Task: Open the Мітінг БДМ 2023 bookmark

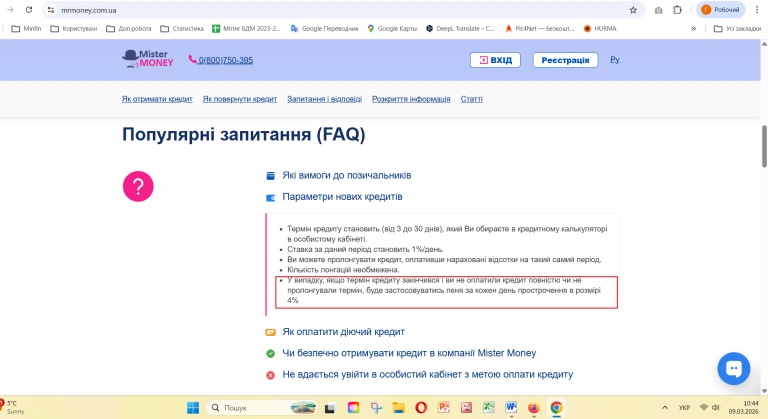Action: (x=246, y=28)
